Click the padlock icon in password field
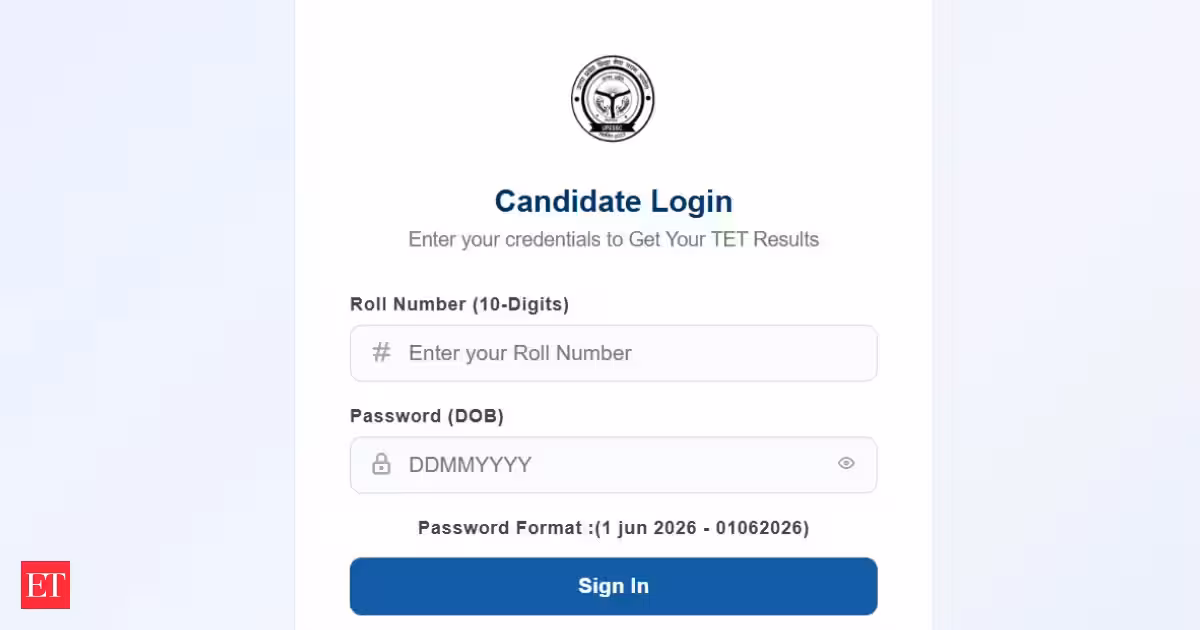The image size is (1200, 630). 381,464
